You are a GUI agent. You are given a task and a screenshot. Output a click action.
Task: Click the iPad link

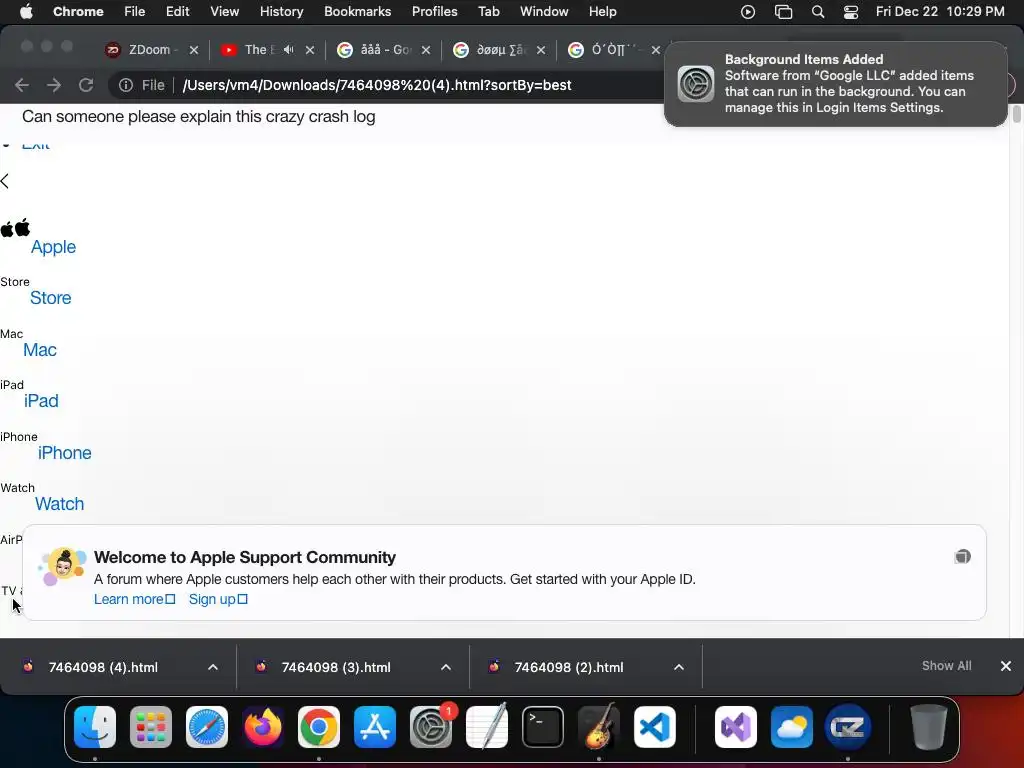[41, 401]
